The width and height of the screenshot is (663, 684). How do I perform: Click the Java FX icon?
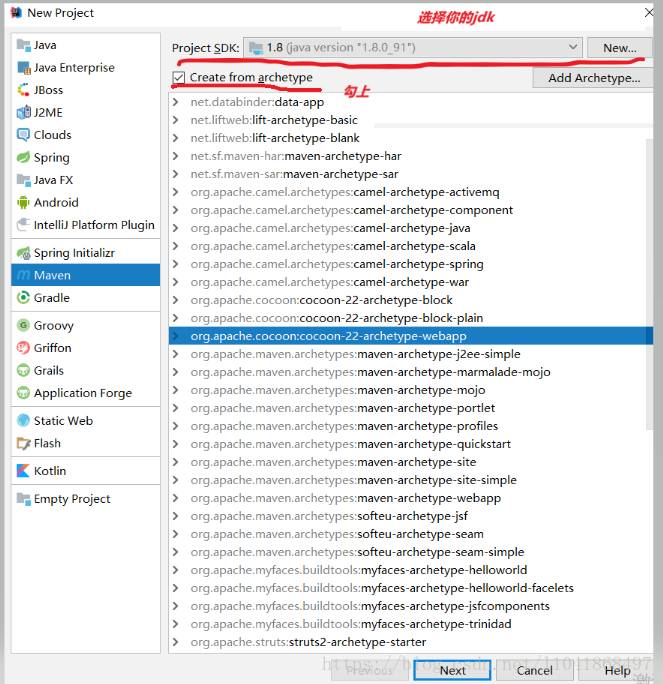[23, 180]
